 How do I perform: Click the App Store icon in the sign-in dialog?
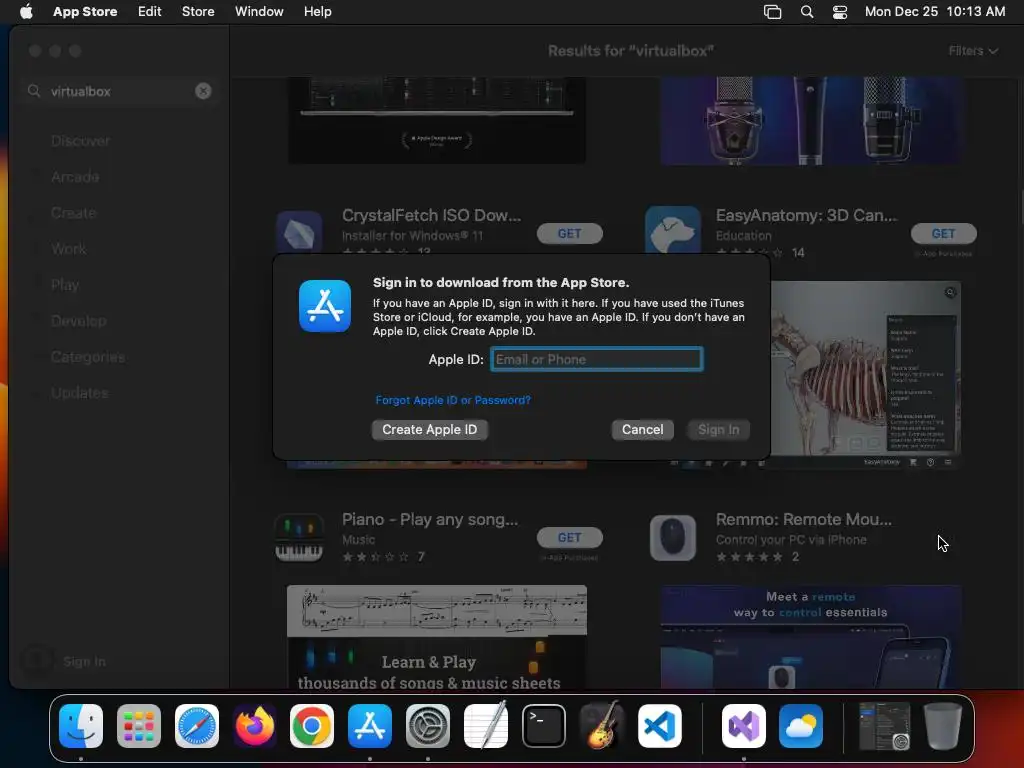(325, 306)
